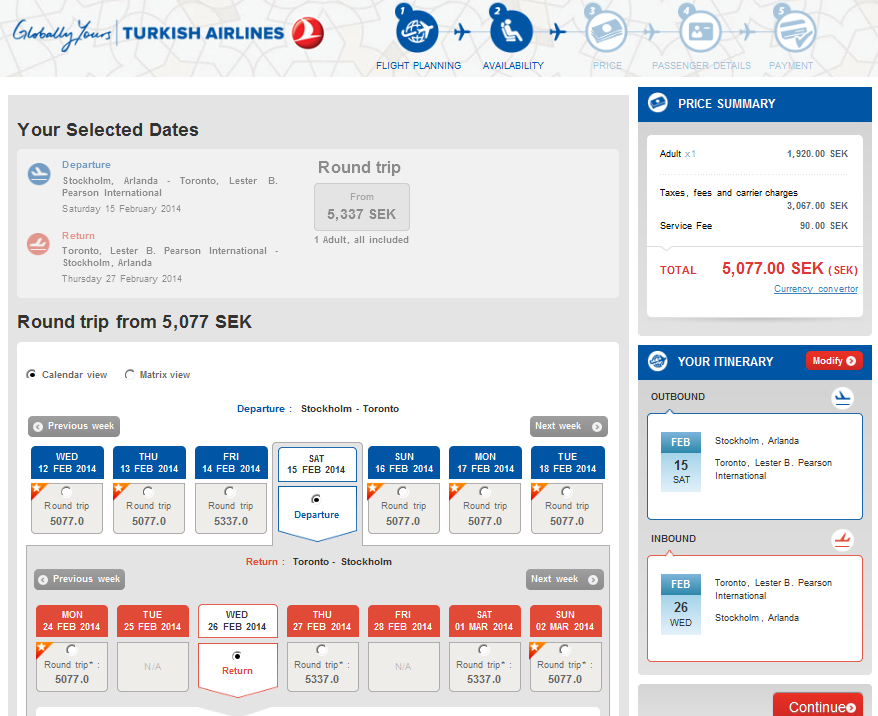The width and height of the screenshot is (878, 716).
Task: Go to departure Previous week
Action: click(x=74, y=426)
